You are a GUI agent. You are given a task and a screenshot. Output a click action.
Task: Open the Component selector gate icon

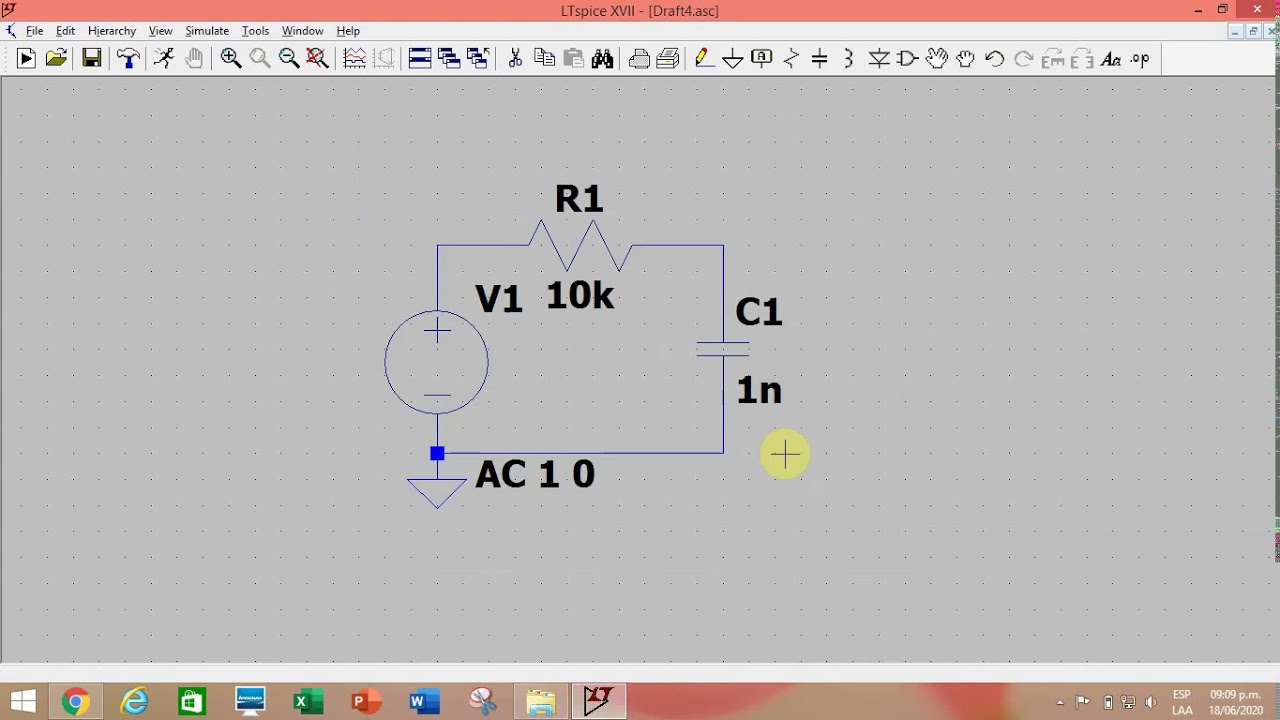(x=908, y=59)
